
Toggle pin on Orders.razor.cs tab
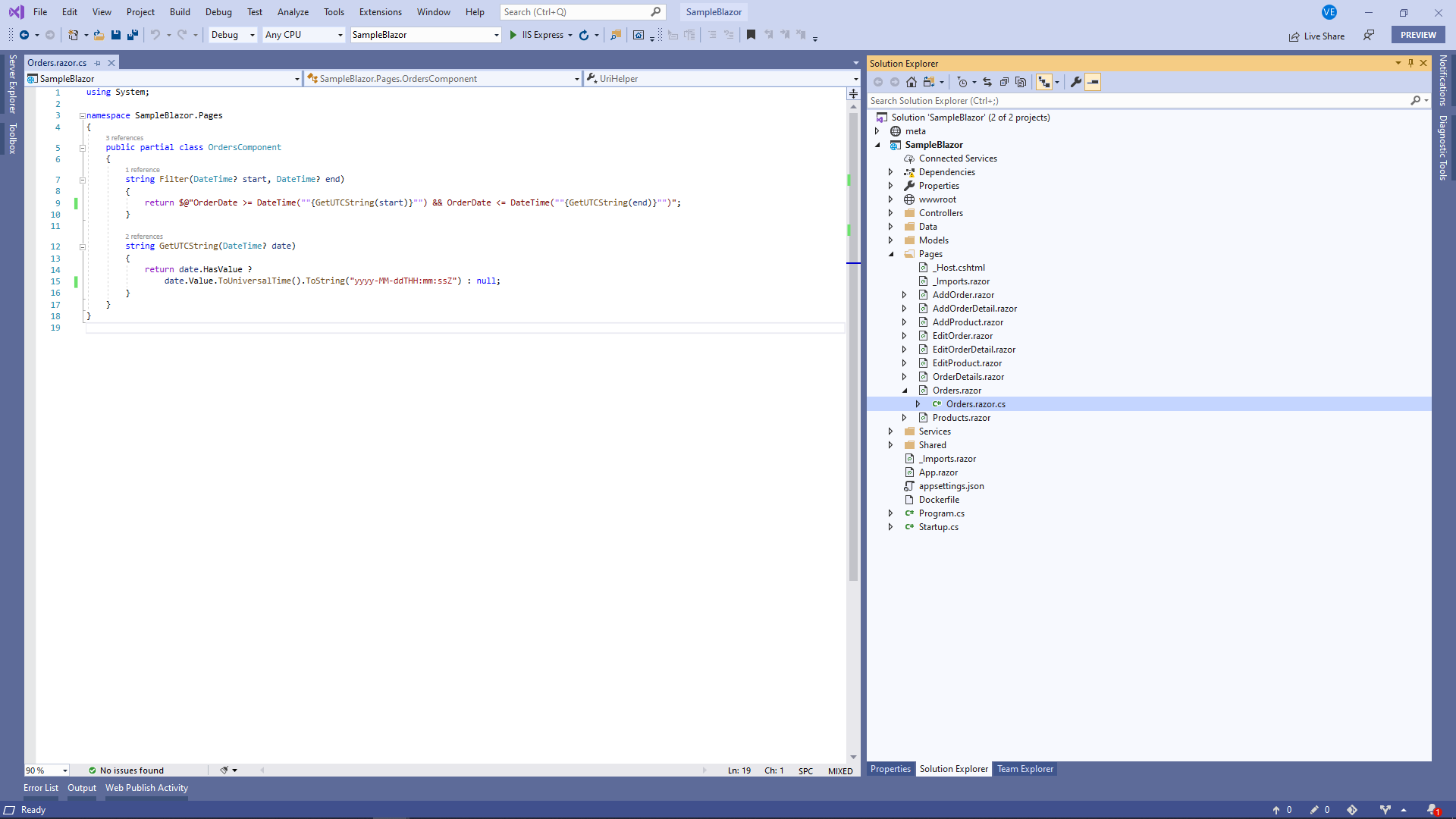point(98,63)
